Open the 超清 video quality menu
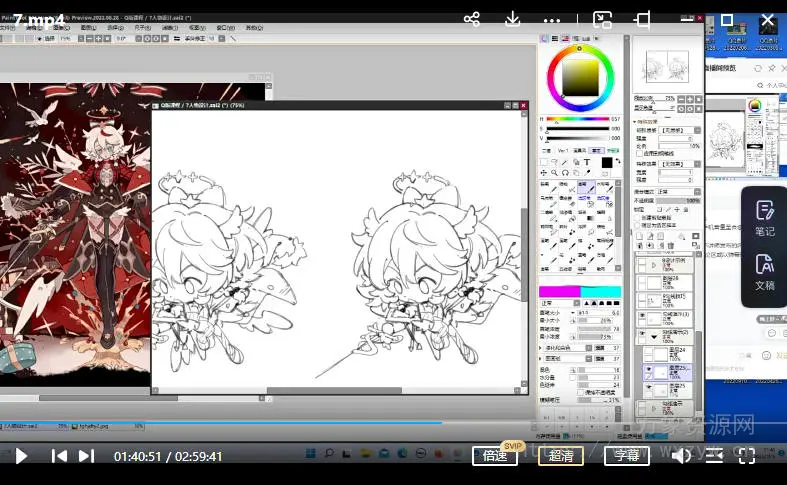Viewport: 787px width, 485px height. [x=562, y=456]
